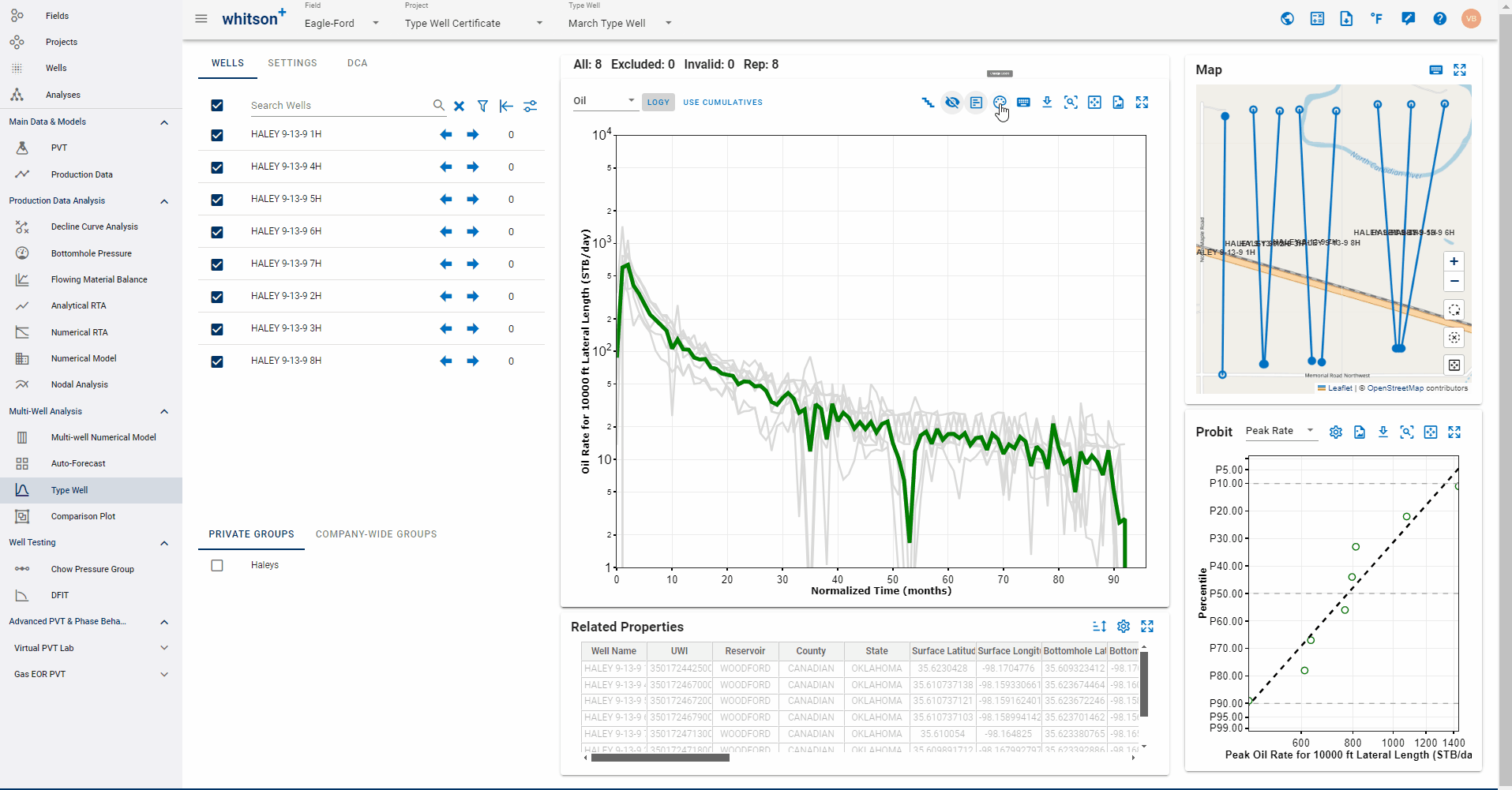This screenshot has height=790, width=1512.
Task: Open the COMPANY-WIDE GROUPS tab
Action: coord(376,534)
